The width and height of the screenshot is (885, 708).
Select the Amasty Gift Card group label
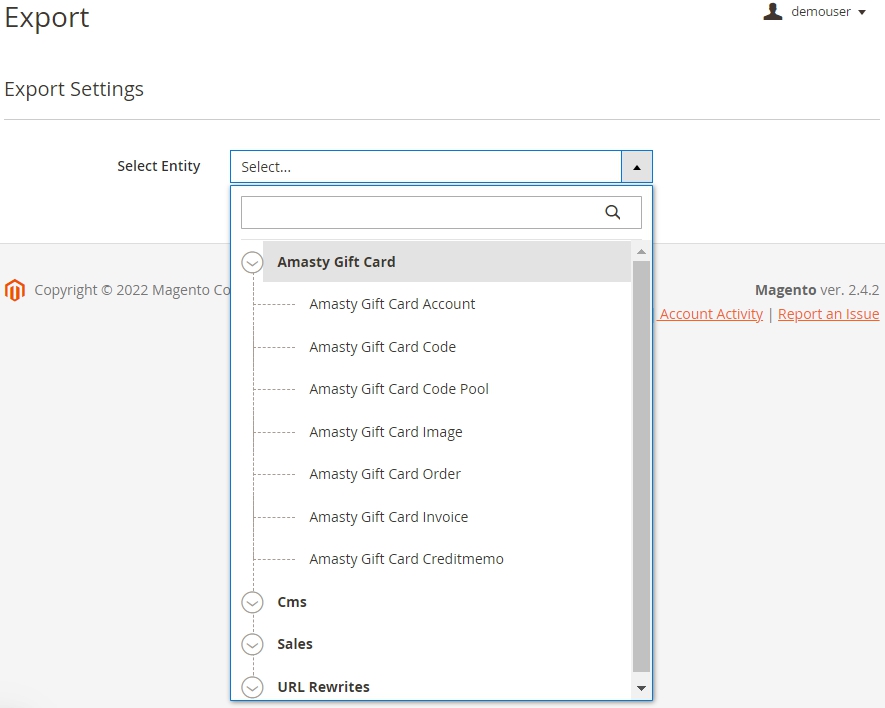click(x=336, y=262)
